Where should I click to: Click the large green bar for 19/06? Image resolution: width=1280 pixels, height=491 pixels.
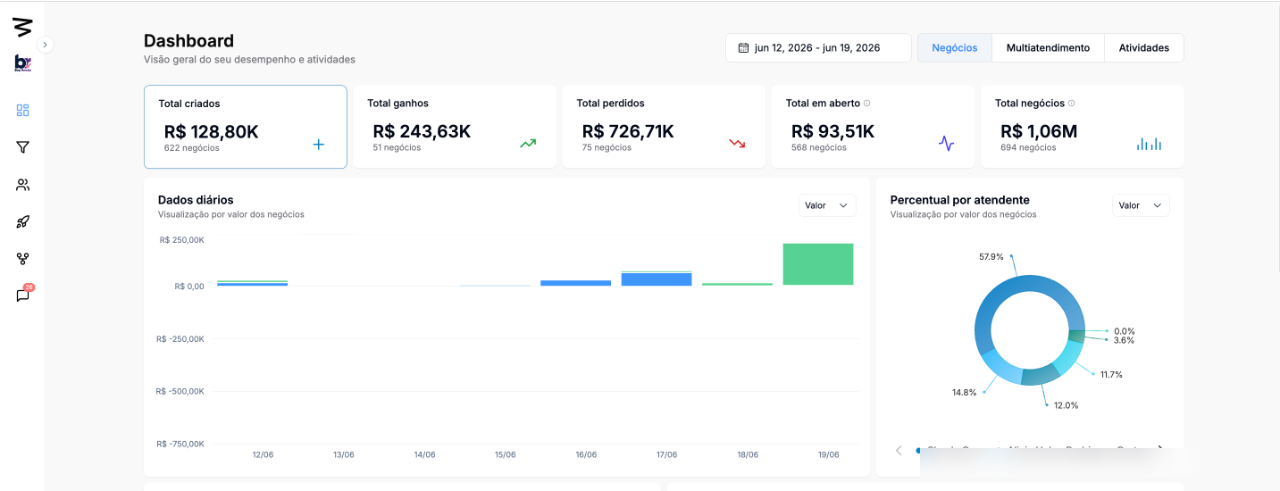click(818, 264)
